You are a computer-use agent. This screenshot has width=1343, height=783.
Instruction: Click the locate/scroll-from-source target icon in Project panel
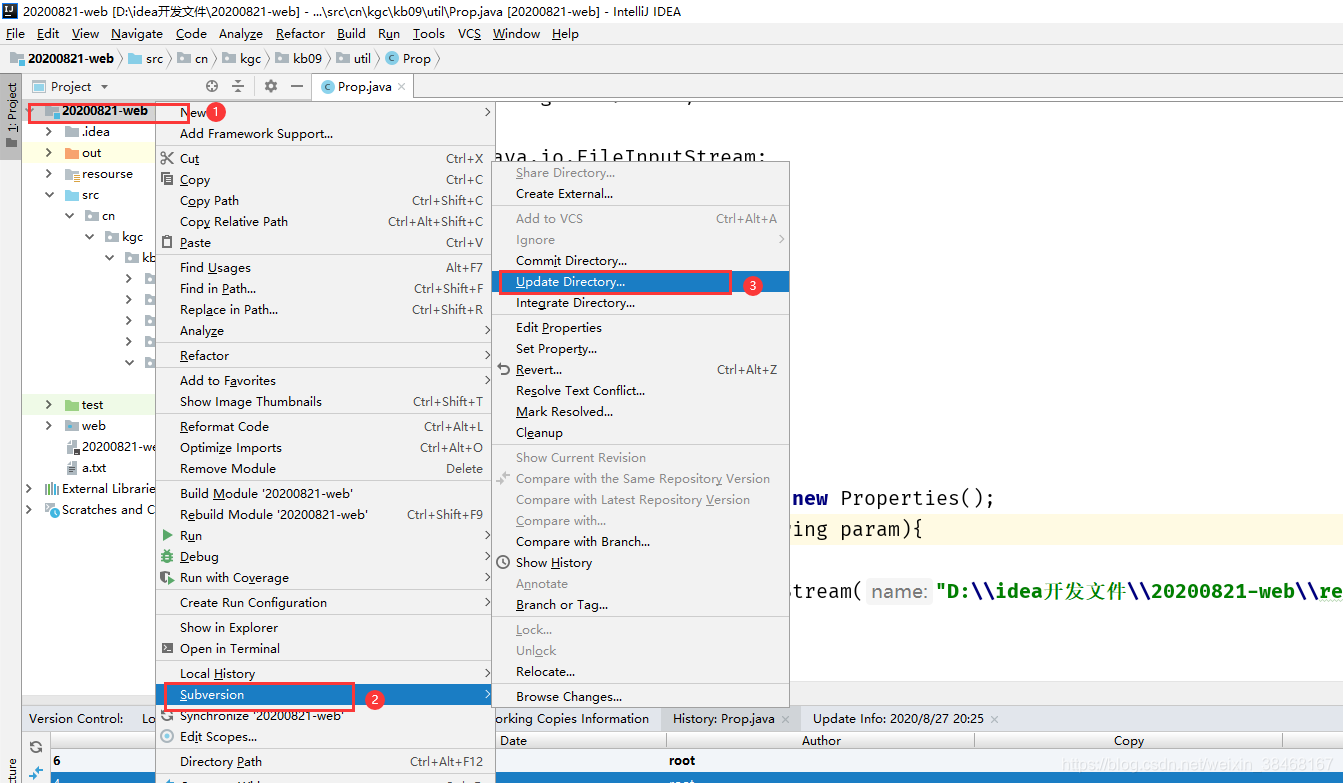[212, 87]
